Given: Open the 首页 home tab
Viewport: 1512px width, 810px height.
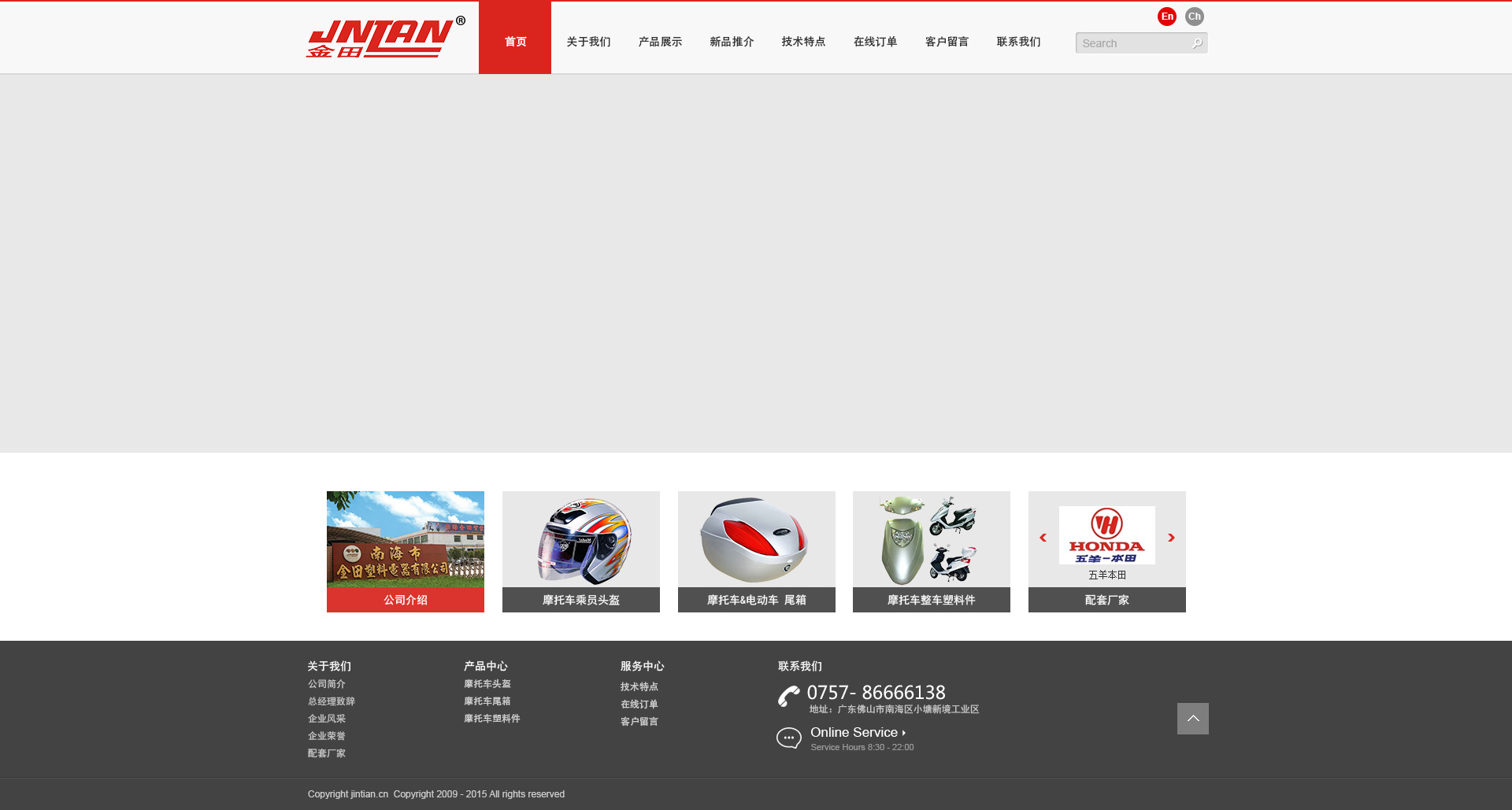Looking at the screenshot, I should point(515,41).
